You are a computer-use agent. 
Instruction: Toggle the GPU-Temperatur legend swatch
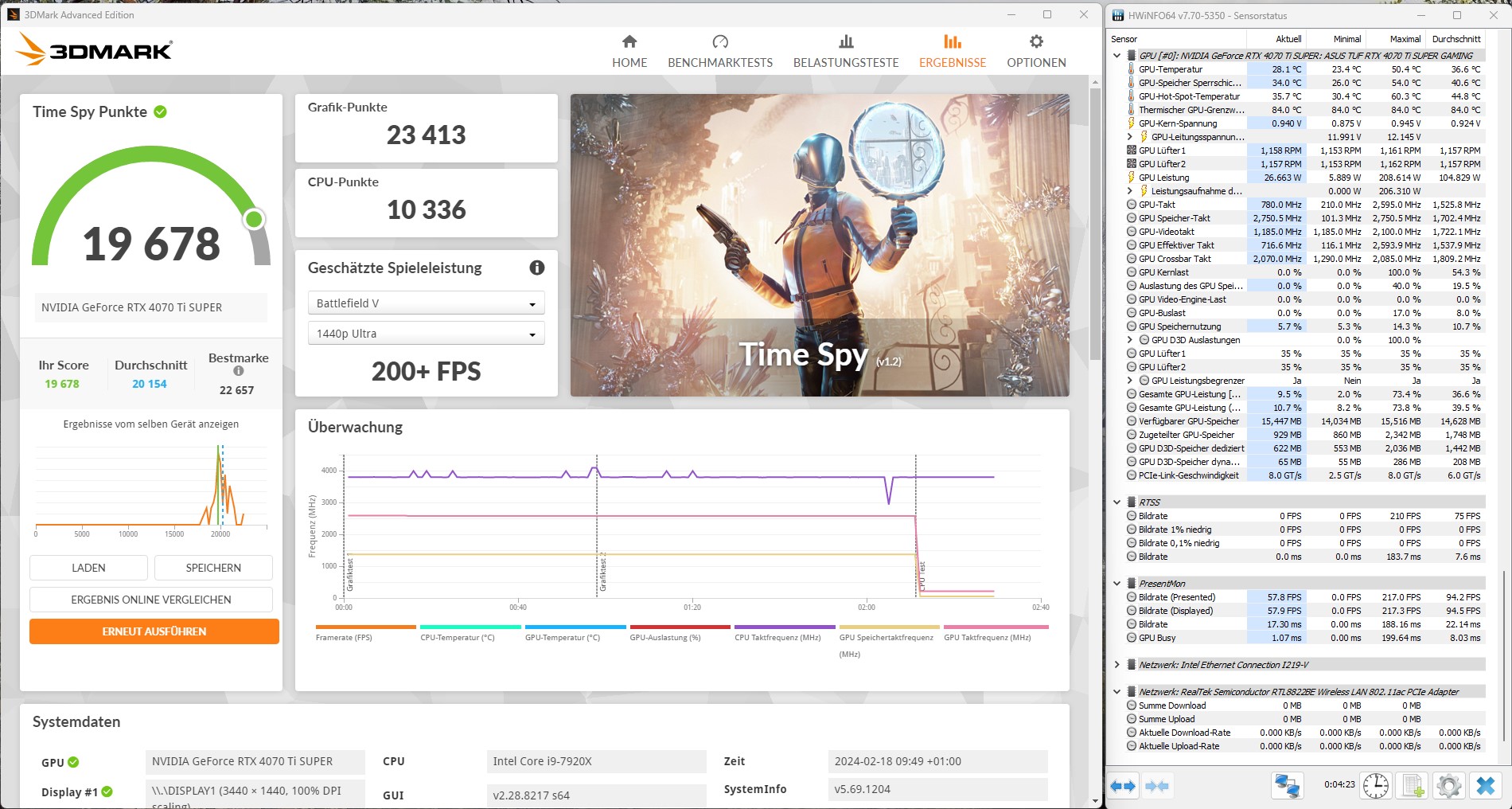click(575, 627)
